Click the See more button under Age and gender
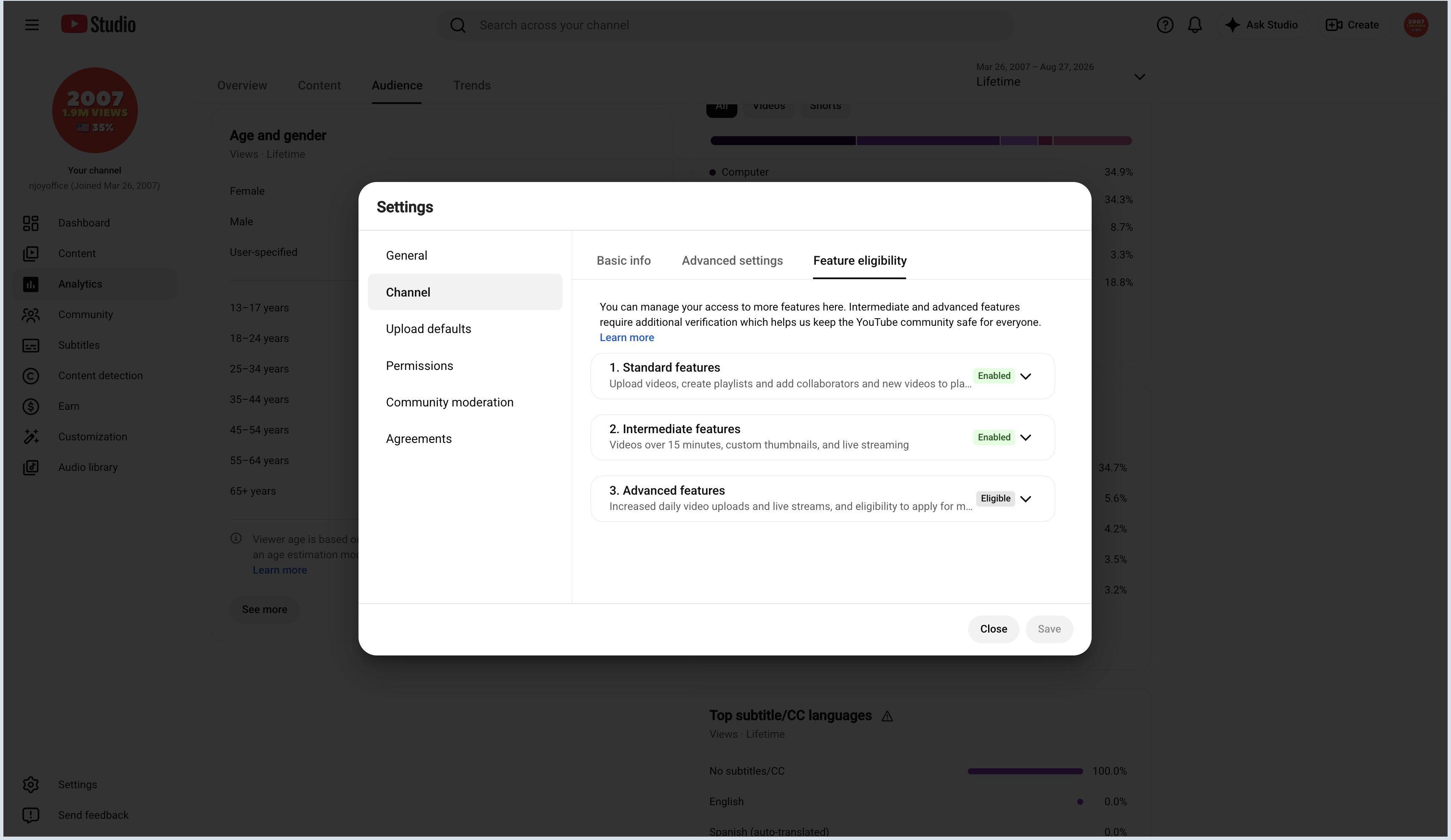The image size is (1451, 840). click(x=264, y=609)
